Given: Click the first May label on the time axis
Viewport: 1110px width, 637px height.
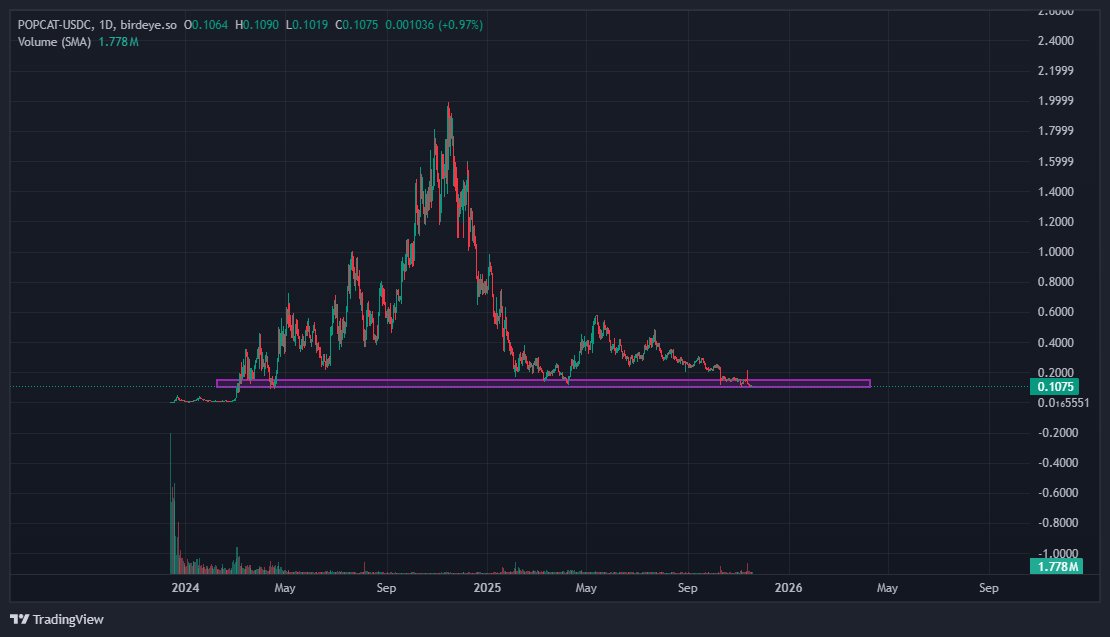Looking at the screenshot, I should 285,588.
